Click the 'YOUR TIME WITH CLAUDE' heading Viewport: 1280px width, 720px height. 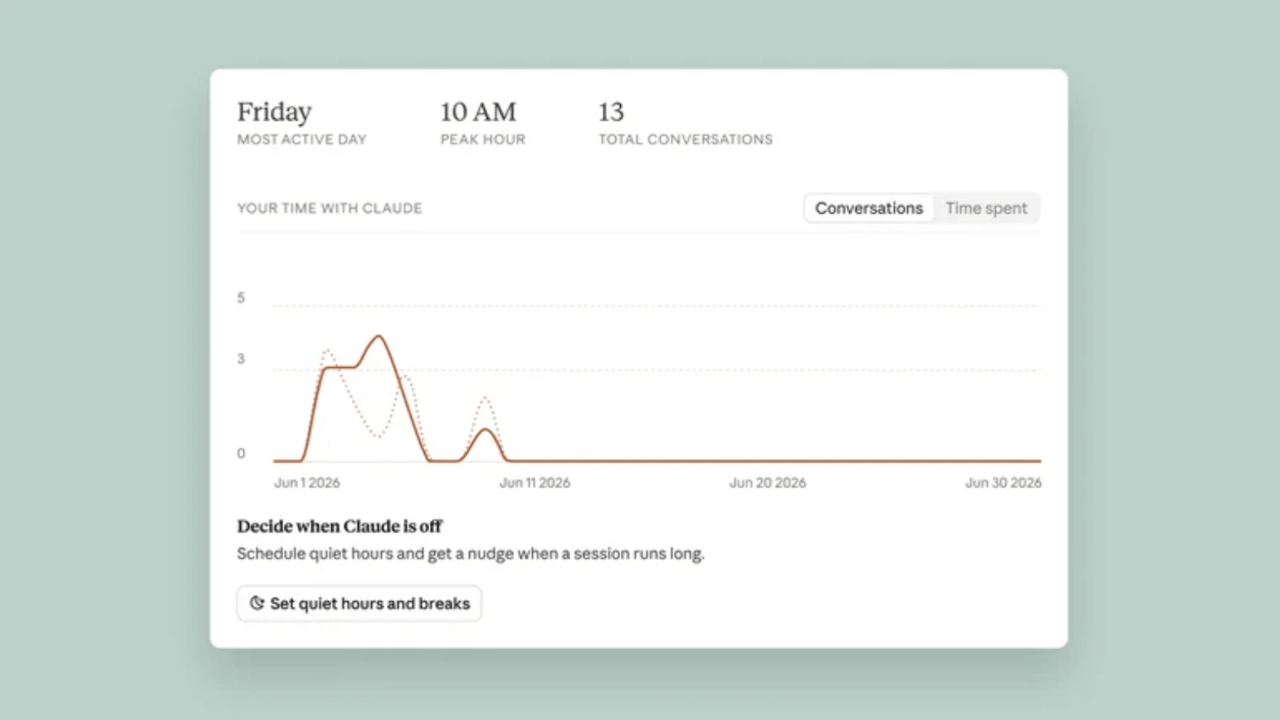[329, 208]
